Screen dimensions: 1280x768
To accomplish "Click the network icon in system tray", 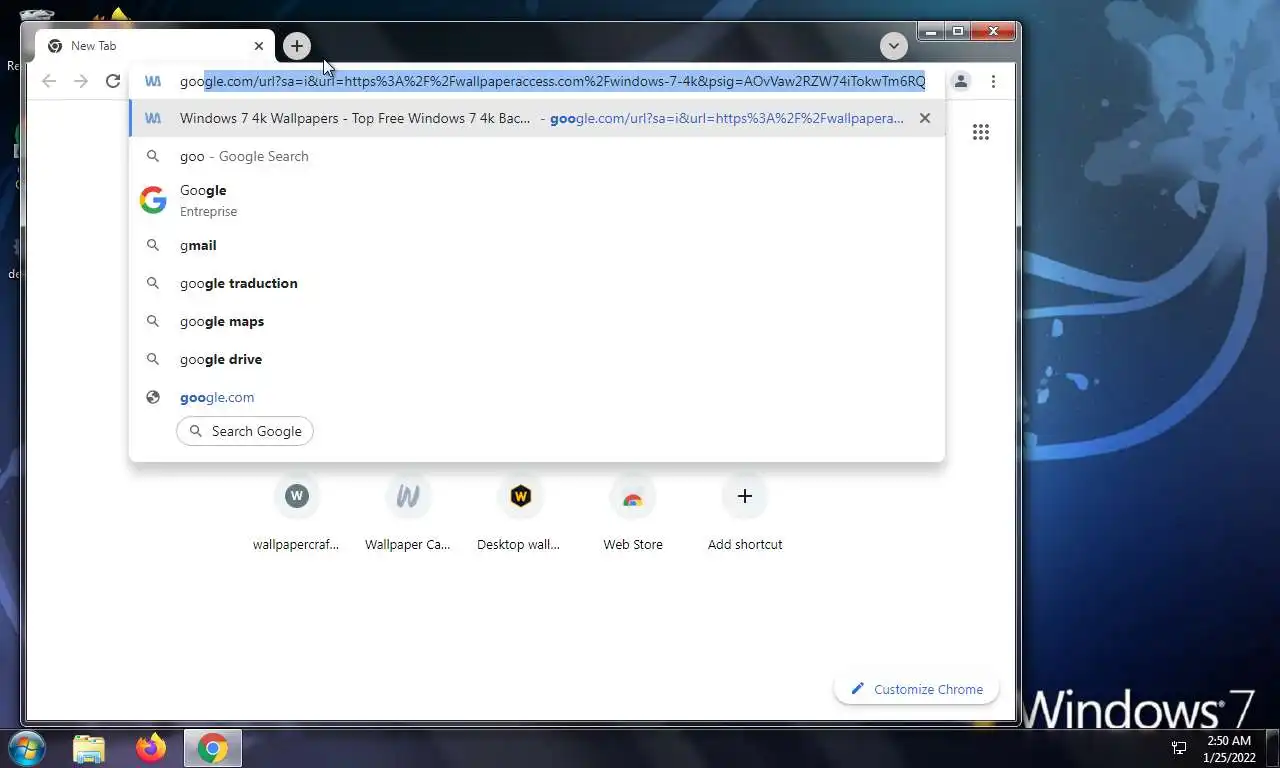I will click(x=1179, y=748).
